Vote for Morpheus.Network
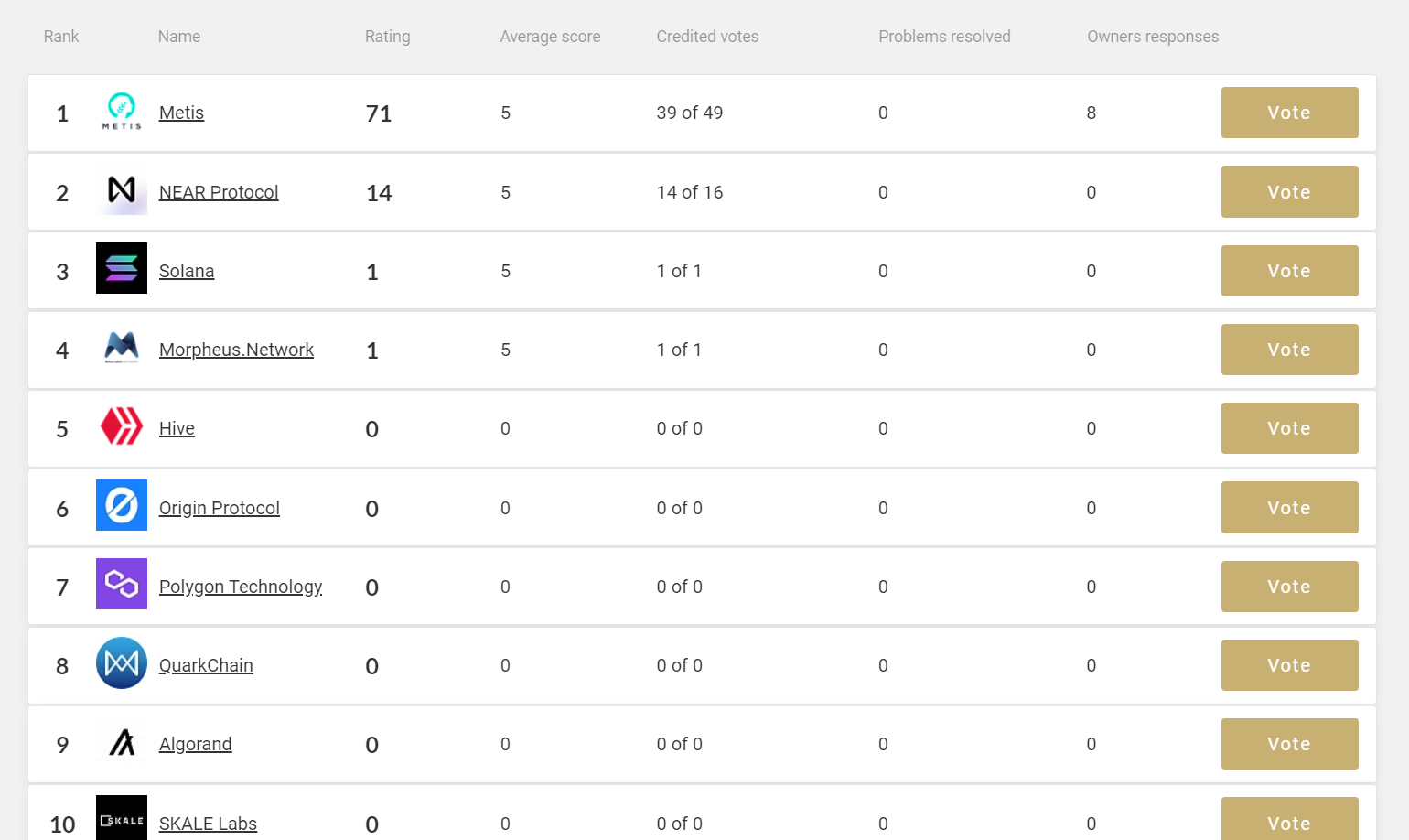Image resolution: width=1409 pixels, height=840 pixels. coord(1289,350)
